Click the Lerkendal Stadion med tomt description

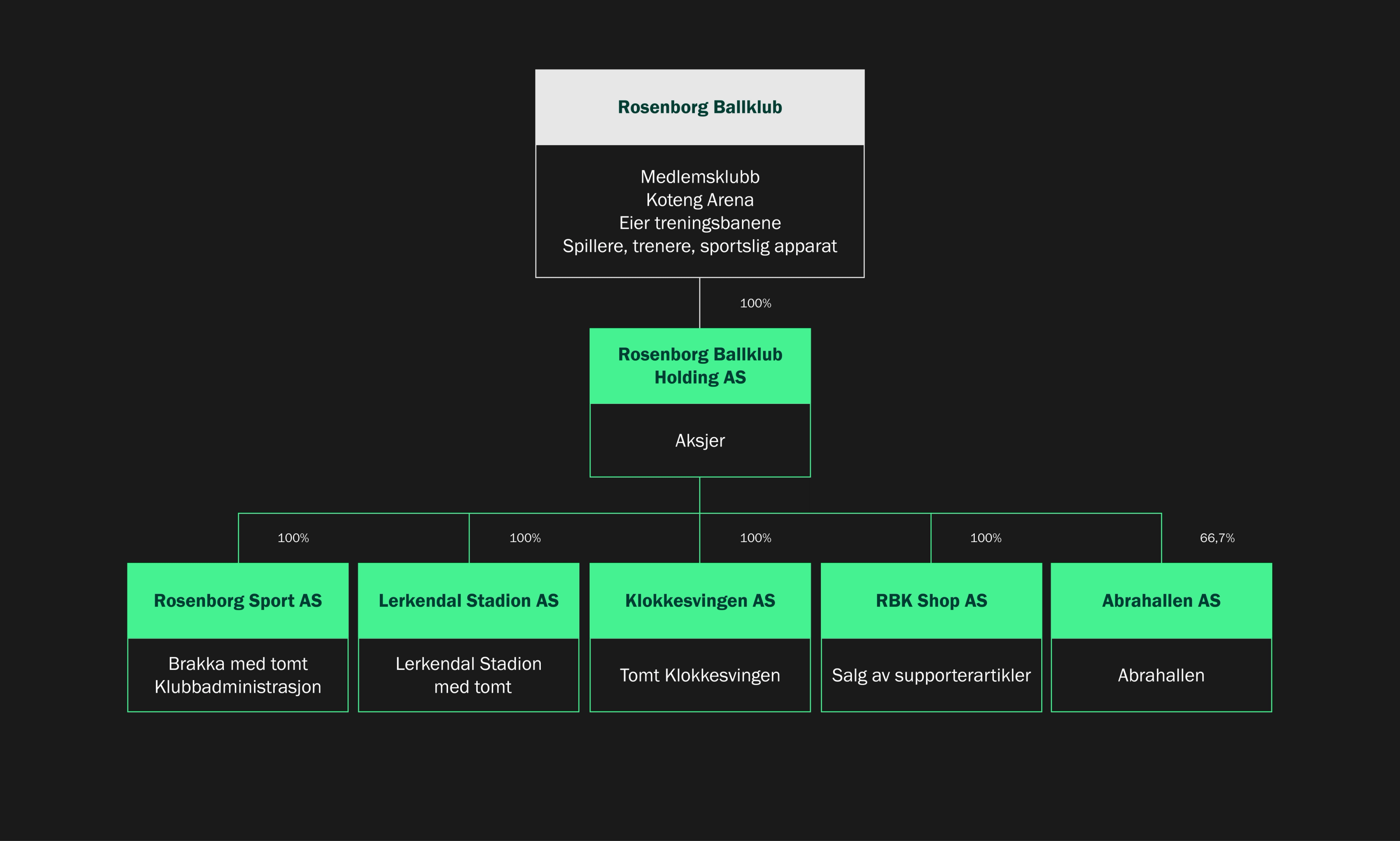469,675
